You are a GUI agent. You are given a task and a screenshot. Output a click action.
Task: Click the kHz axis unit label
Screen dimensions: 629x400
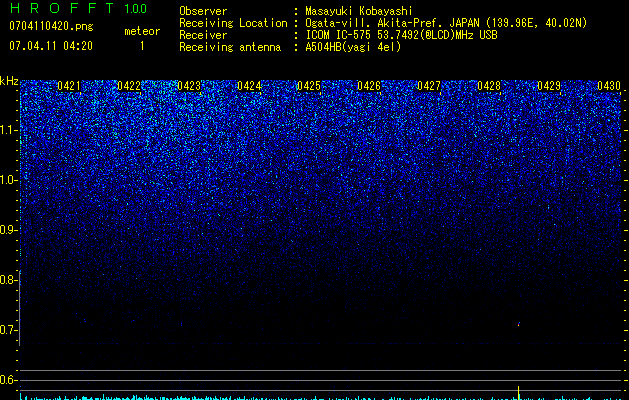pos(9,81)
